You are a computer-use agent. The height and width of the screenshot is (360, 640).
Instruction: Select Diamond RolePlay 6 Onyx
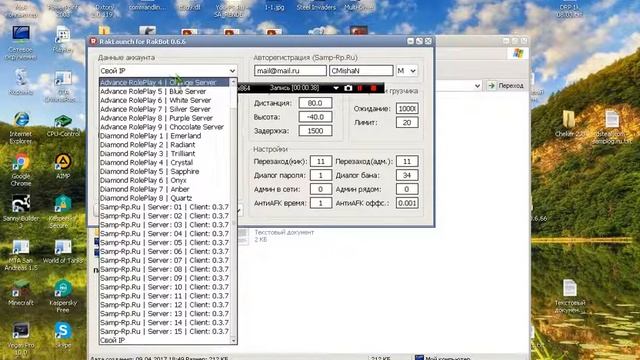pyautogui.click(x=164, y=180)
